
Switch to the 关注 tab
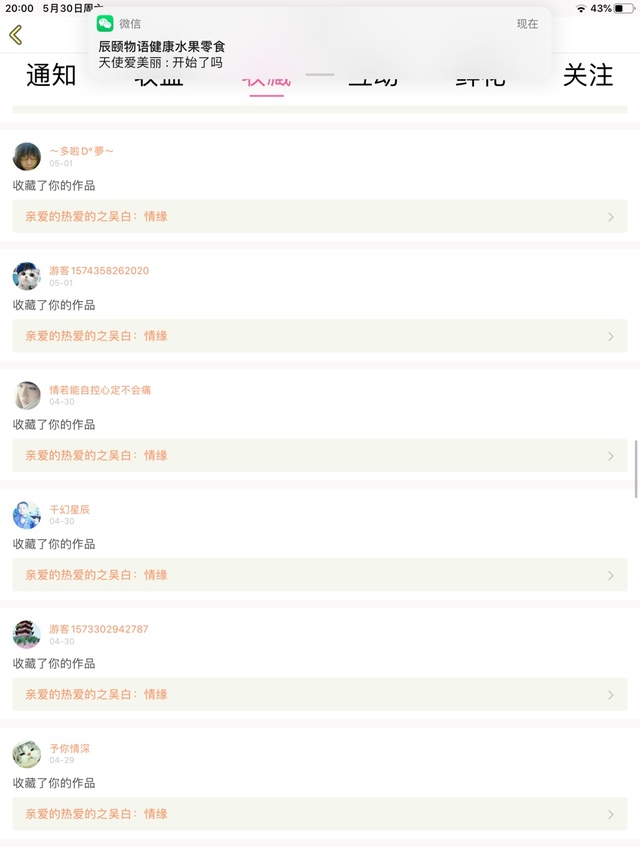click(588, 75)
